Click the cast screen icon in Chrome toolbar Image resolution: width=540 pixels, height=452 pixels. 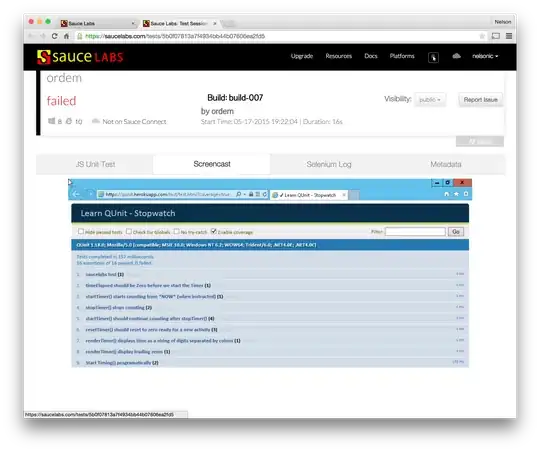click(496, 36)
